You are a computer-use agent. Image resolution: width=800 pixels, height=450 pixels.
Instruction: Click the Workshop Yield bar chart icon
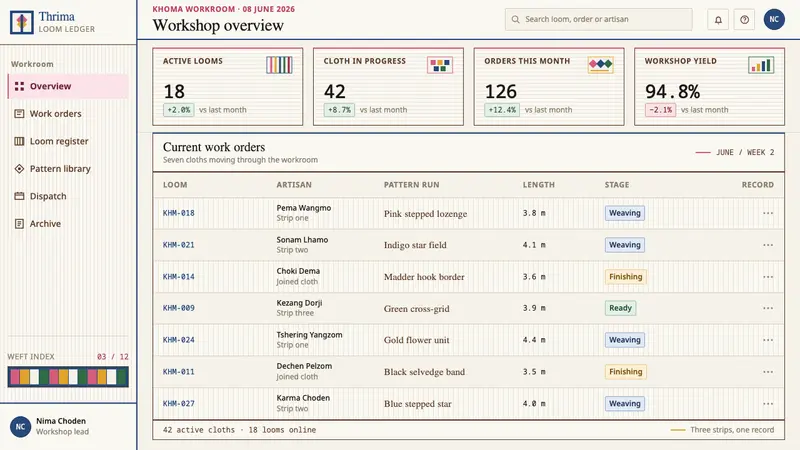click(x=761, y=65)
